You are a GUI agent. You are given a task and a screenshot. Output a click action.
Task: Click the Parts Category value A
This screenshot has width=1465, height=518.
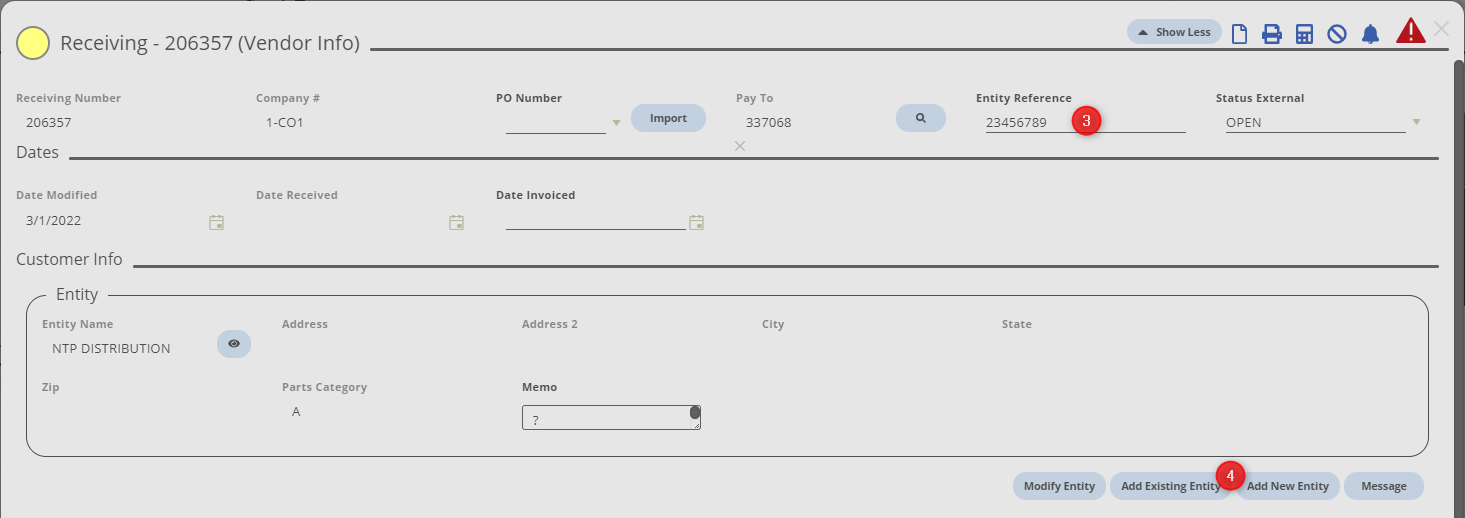(x=296, y=411)
